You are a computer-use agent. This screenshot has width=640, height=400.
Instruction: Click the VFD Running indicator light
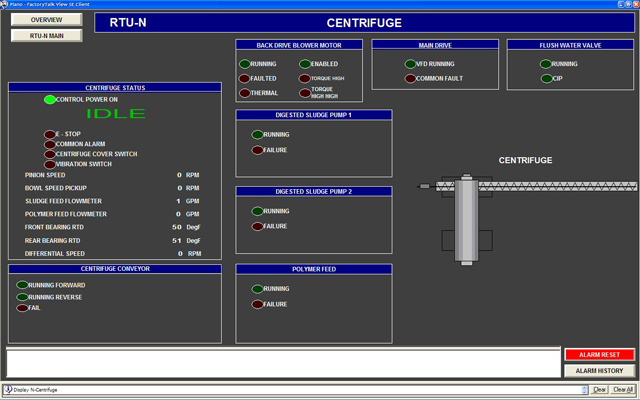[410, 64]
